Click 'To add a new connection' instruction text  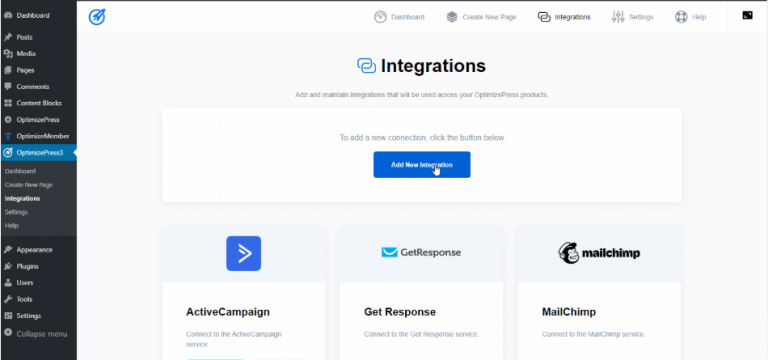(x=422, y=138)
